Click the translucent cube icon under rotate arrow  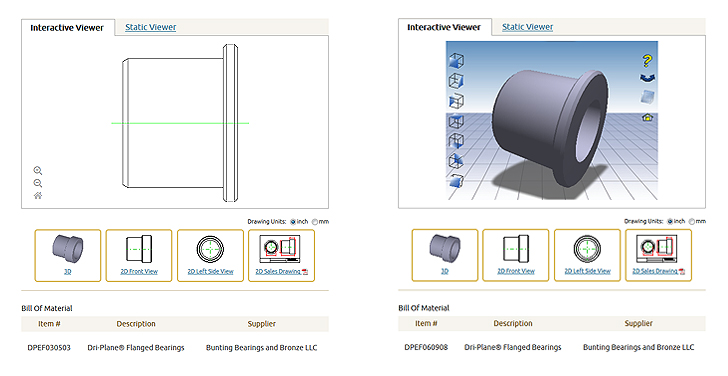click(647, 97)
